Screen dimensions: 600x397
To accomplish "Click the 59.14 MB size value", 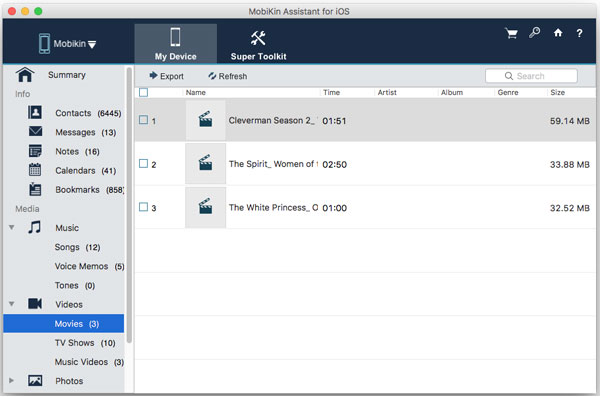I will point(569,121).
